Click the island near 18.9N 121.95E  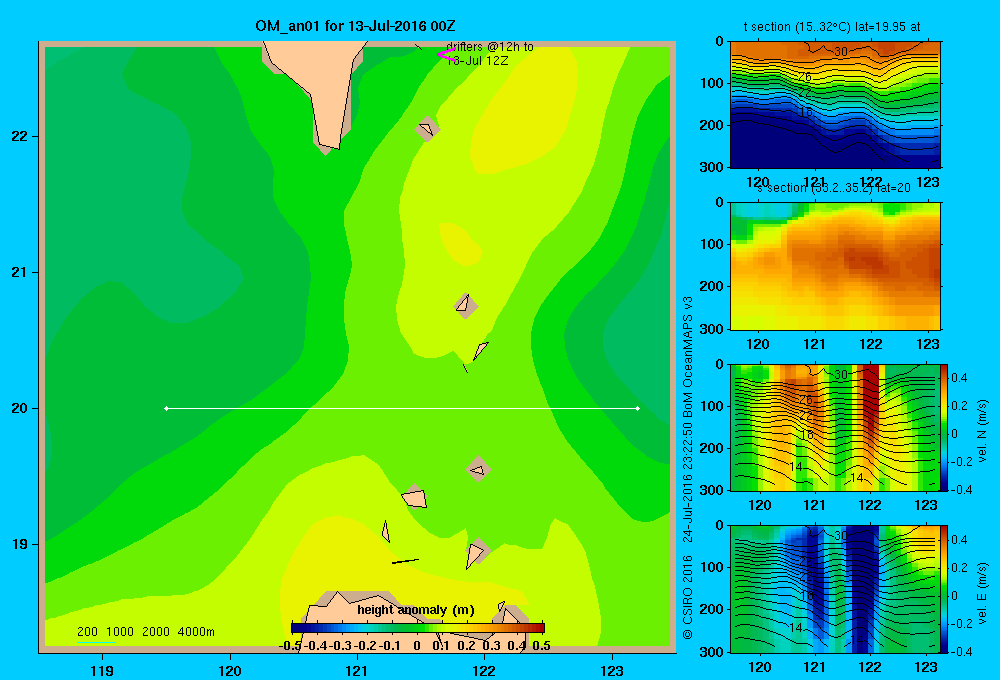pos(476,553)
